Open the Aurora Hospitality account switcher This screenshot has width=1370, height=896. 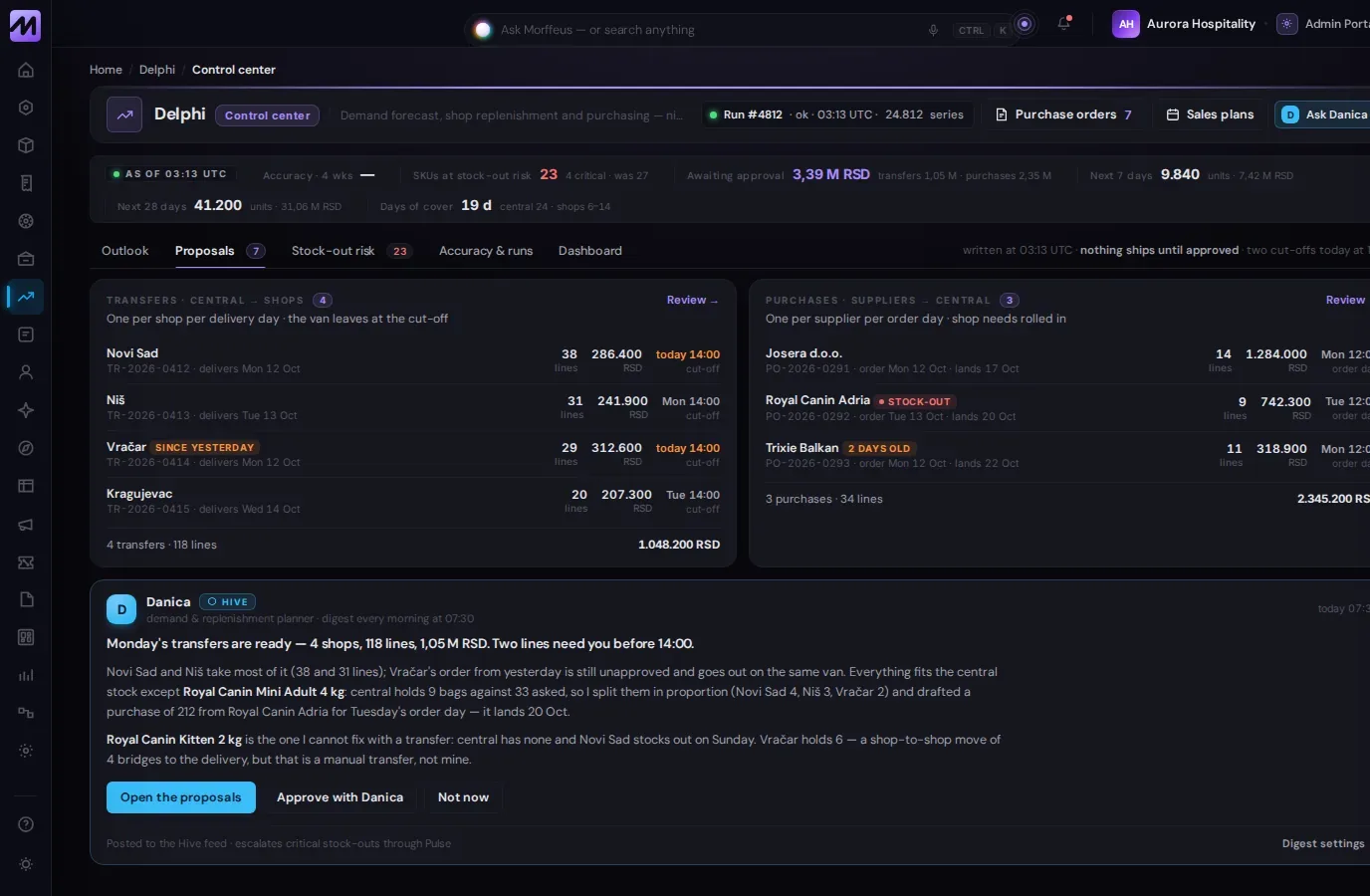(x=1185, y=24)
